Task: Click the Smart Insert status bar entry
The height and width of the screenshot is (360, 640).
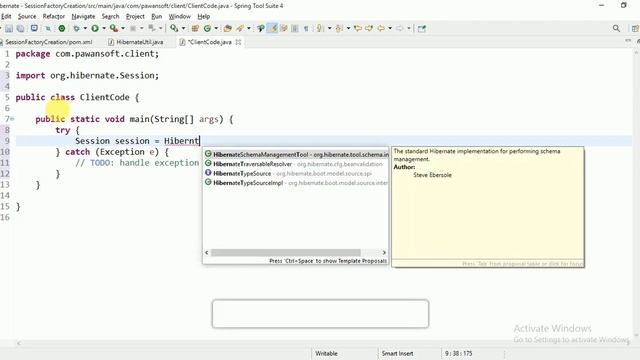Action: (x=397, y=353)
